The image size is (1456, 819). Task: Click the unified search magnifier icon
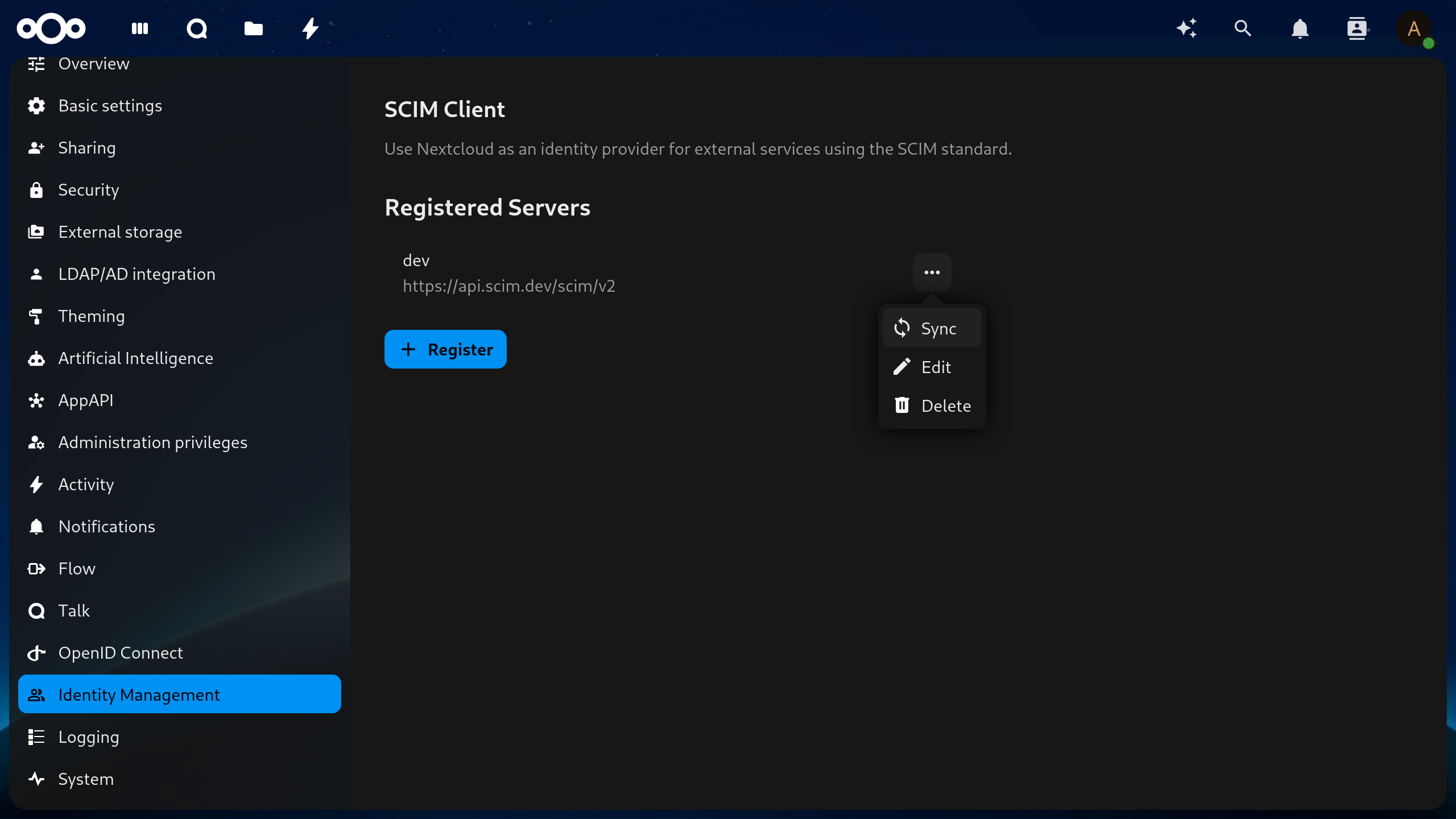1243,28
